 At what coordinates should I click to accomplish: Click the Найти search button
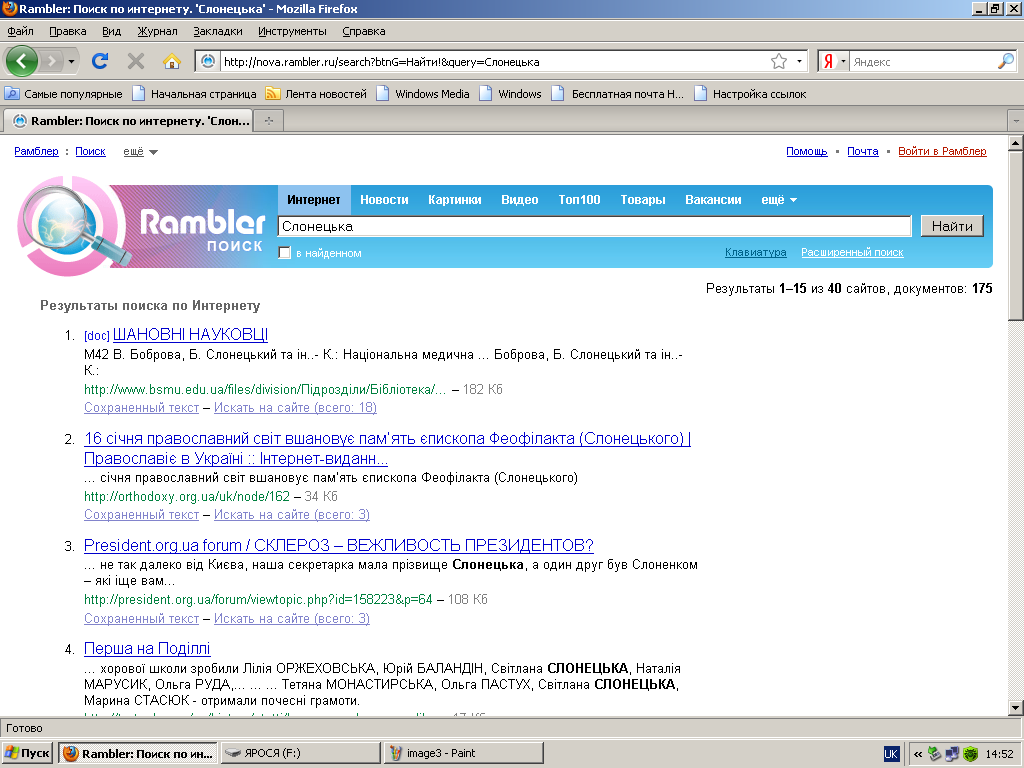click(952, 226)
